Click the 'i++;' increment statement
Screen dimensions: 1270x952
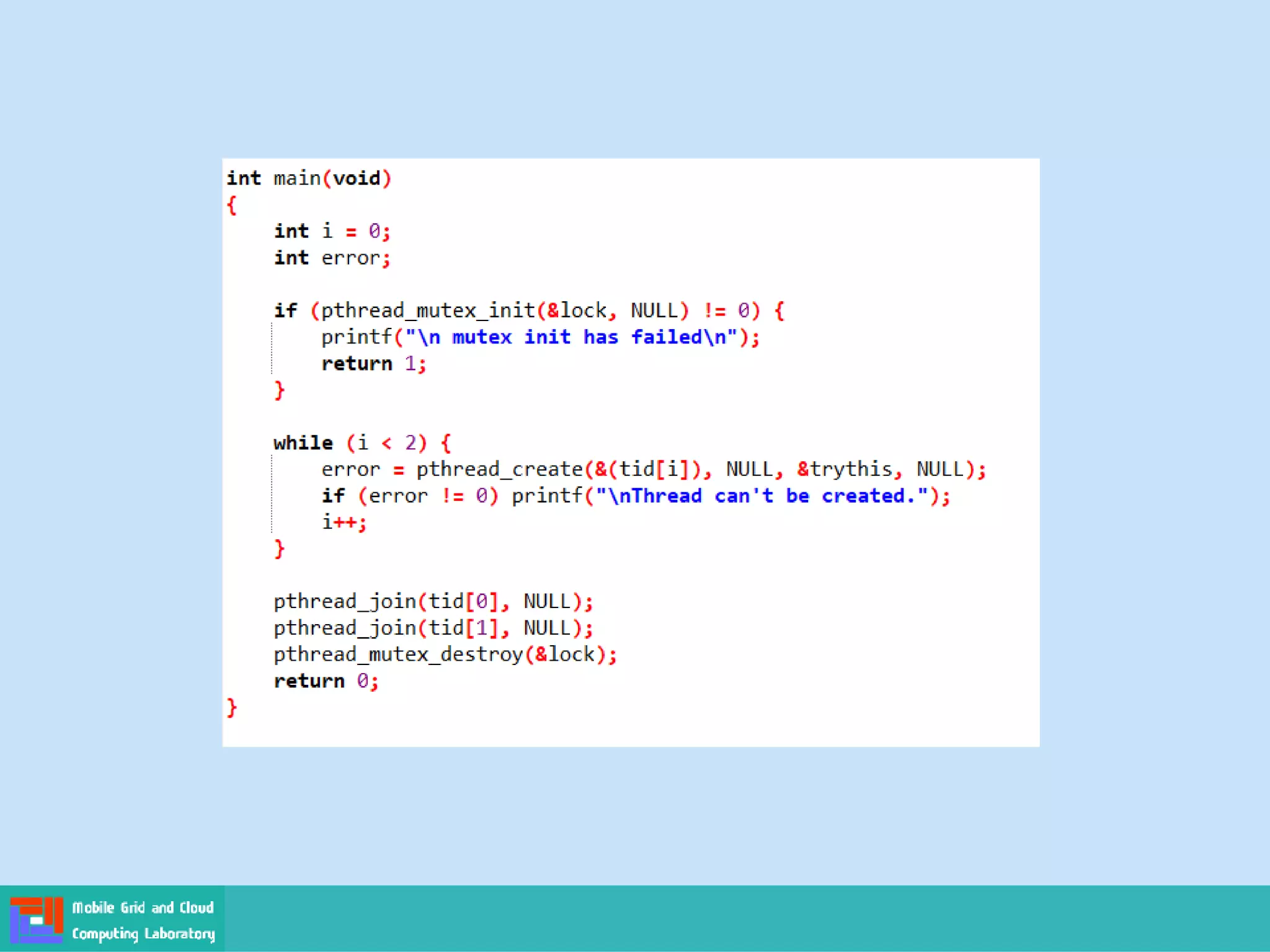click(344, 522)
